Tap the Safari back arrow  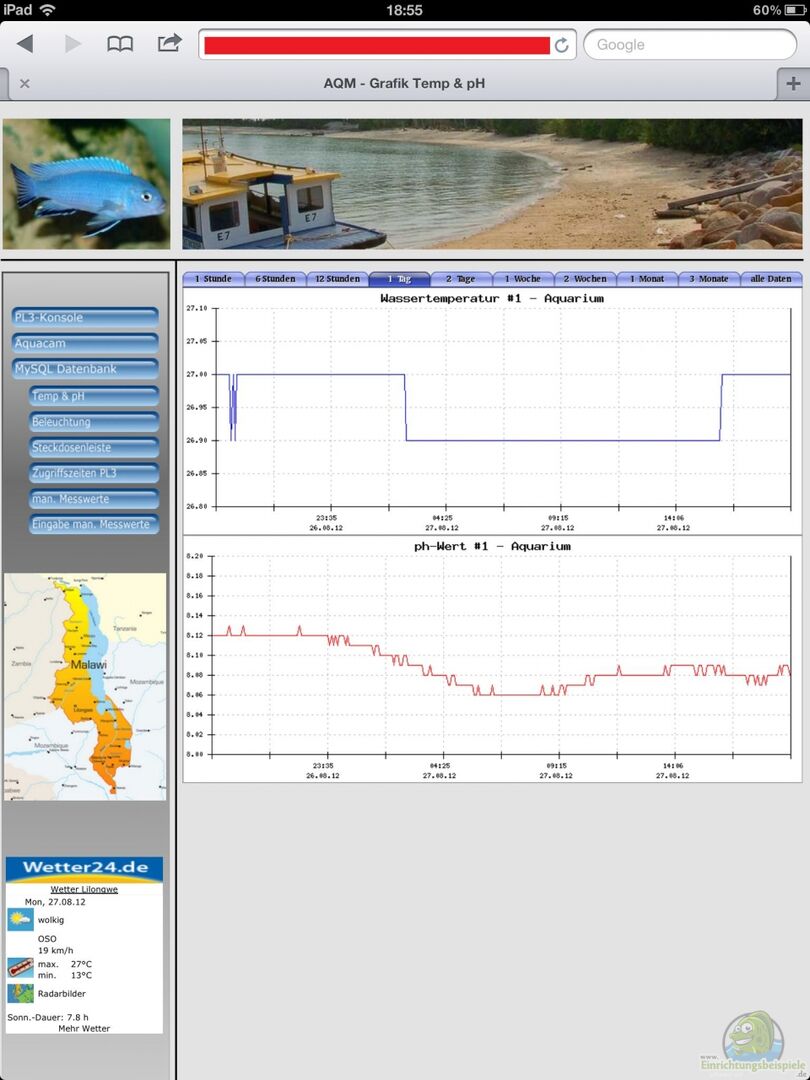pyautogui.click(x=25, y=44)
